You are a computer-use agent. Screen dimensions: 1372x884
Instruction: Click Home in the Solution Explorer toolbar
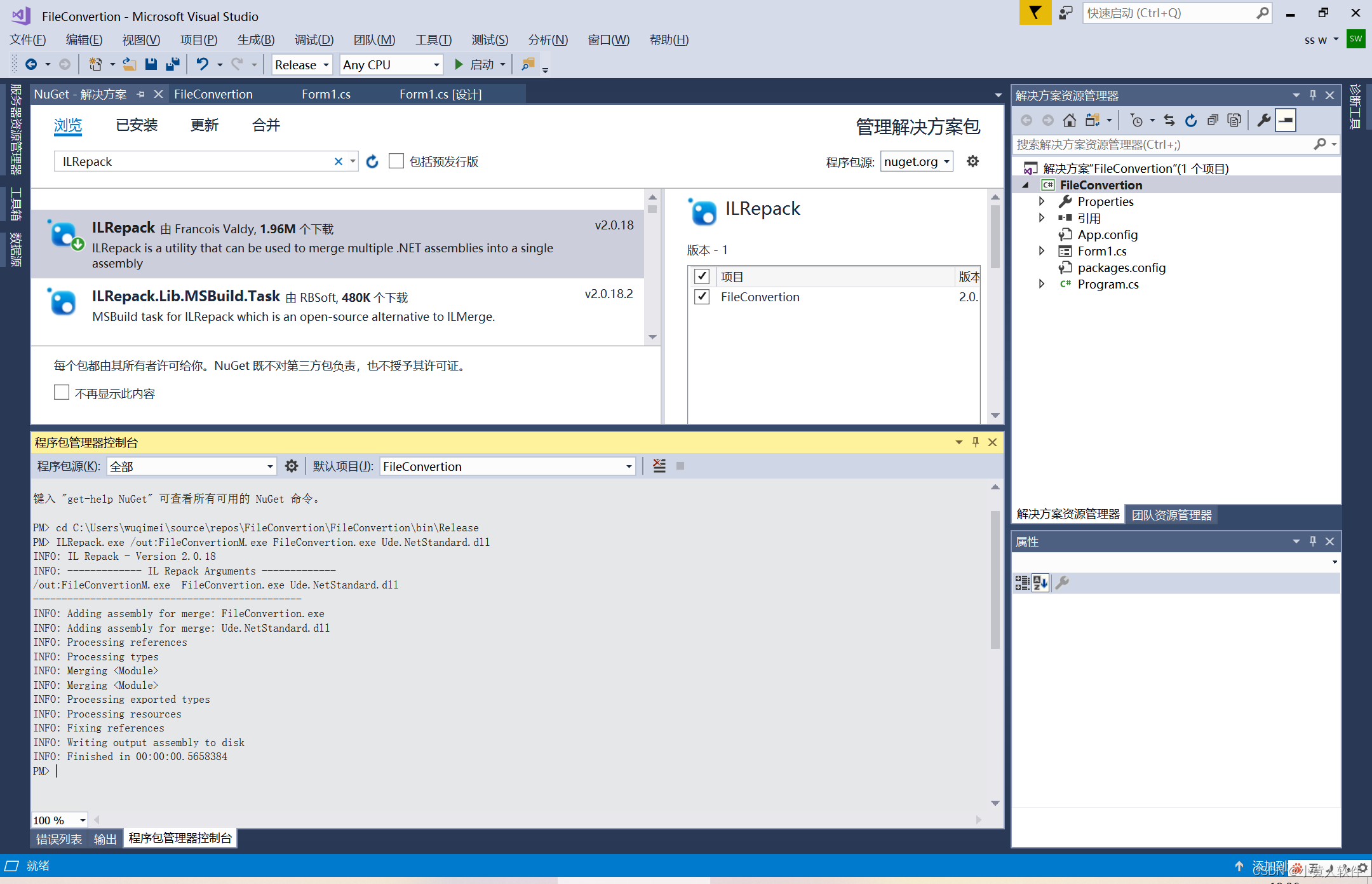pyautogui.click(x=1069, y=119)
